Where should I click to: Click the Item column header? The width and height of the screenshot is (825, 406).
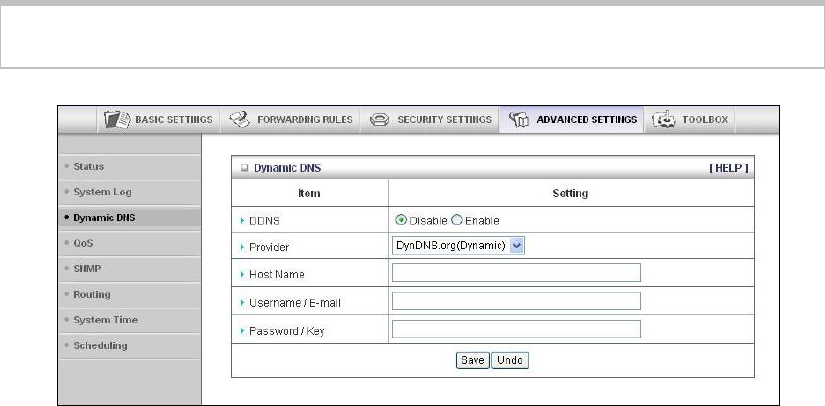coord(309,194)
